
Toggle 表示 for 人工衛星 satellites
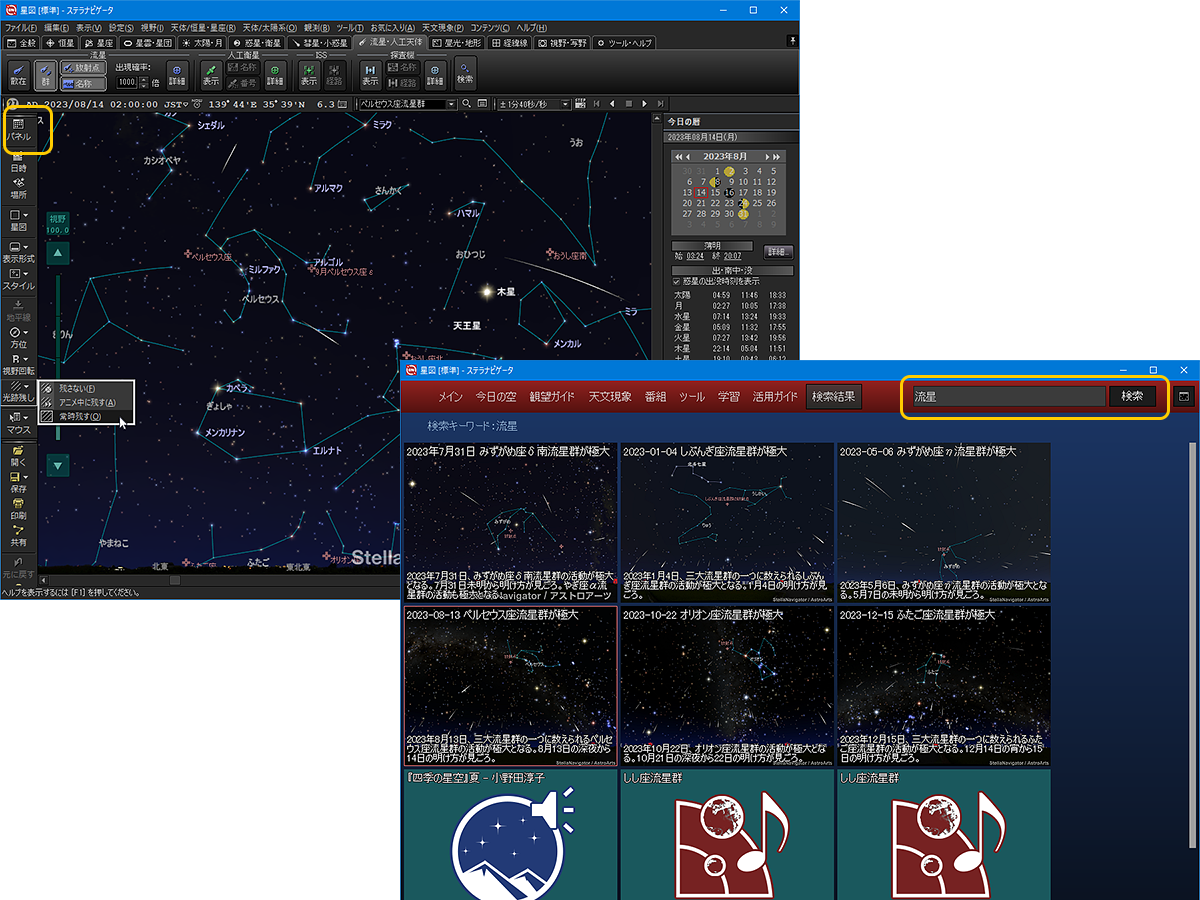(x=211, y=75)
